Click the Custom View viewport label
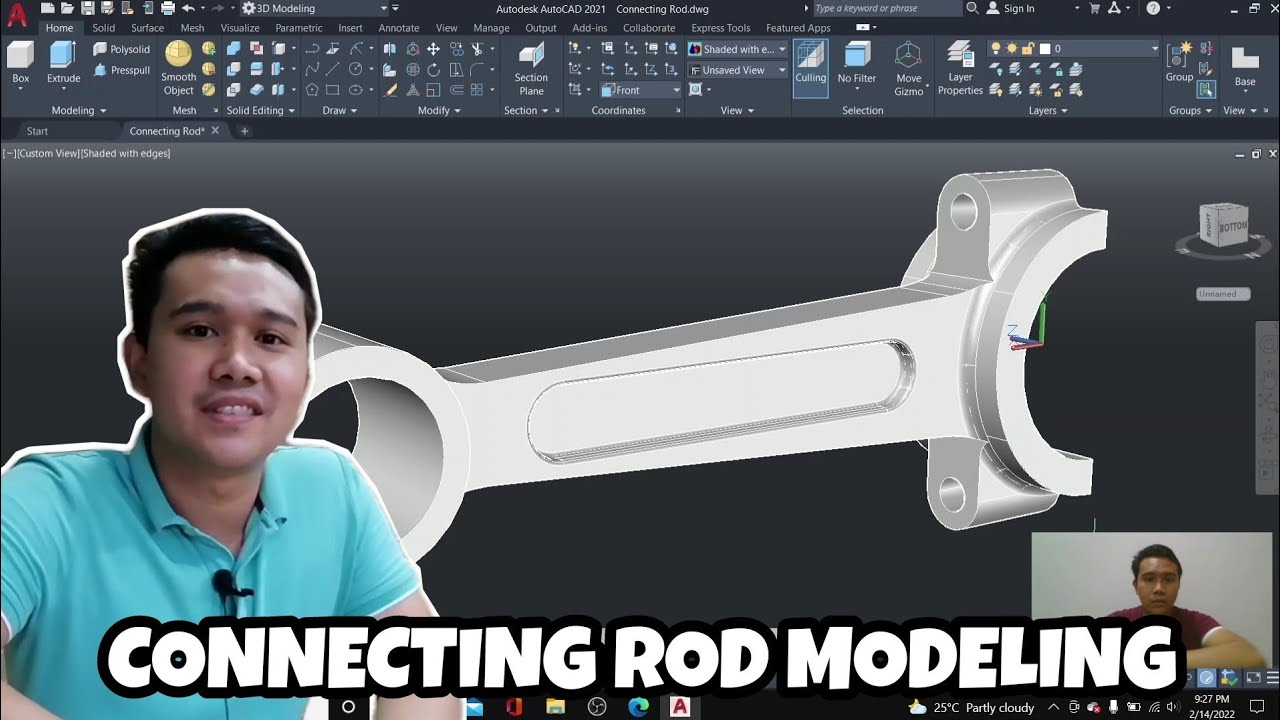This screenshot has height=720, width=1280. point(48,153)
